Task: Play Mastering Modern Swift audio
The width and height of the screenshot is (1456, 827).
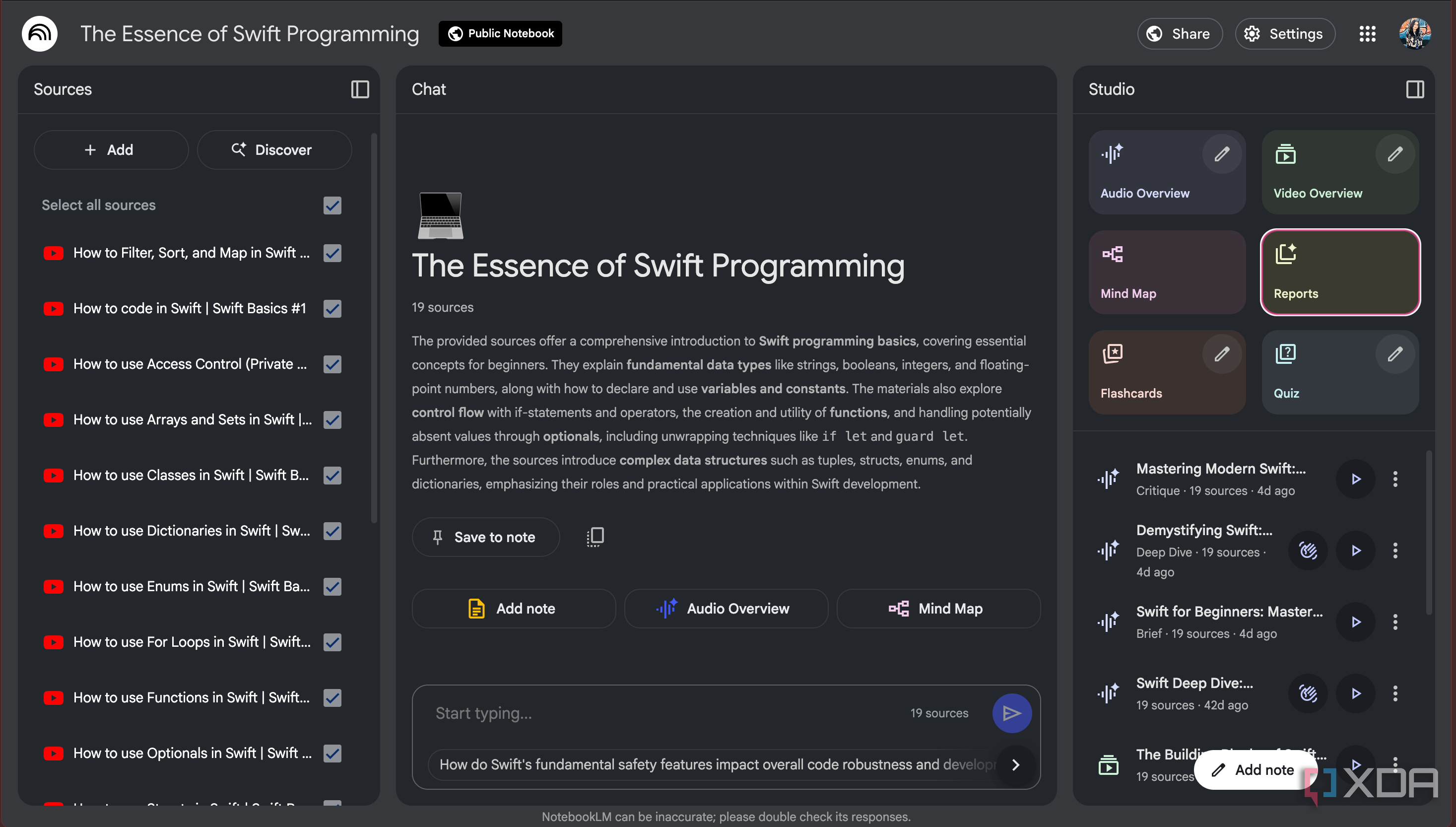Action: click(1356, 479)
